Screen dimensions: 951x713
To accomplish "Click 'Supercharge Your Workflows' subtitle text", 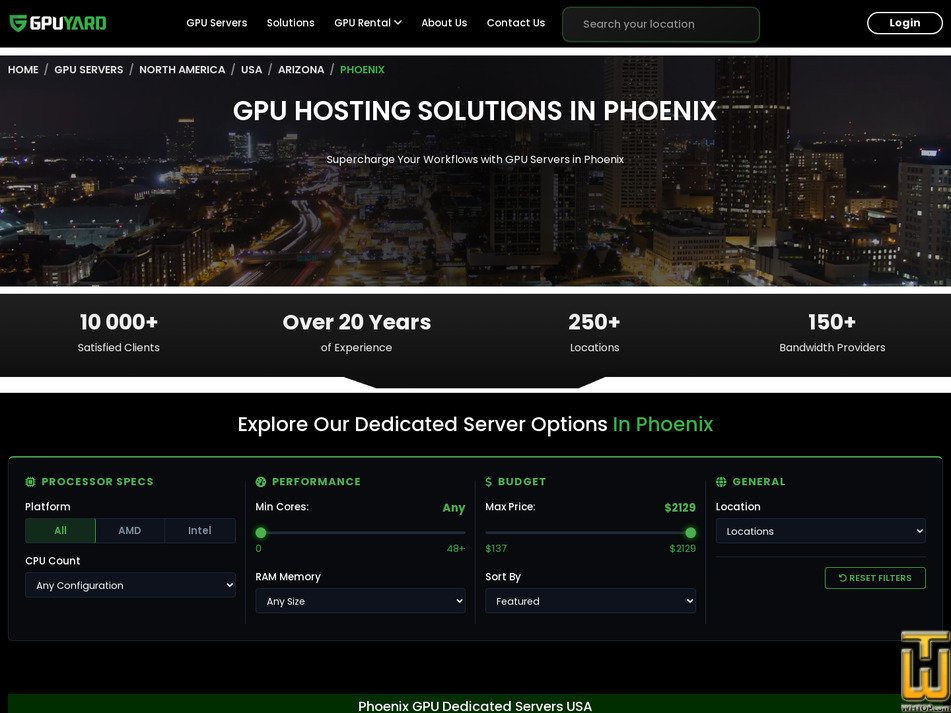I will [x=475, y=159].
